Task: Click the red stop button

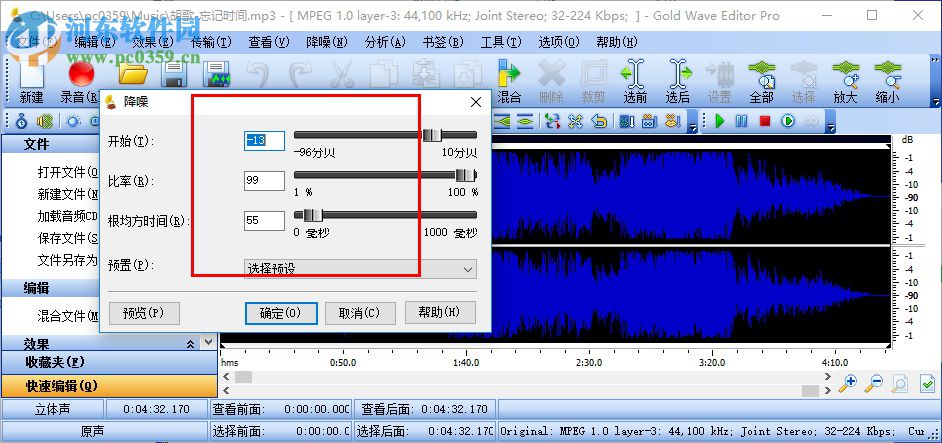Action: tap(765, 121)
